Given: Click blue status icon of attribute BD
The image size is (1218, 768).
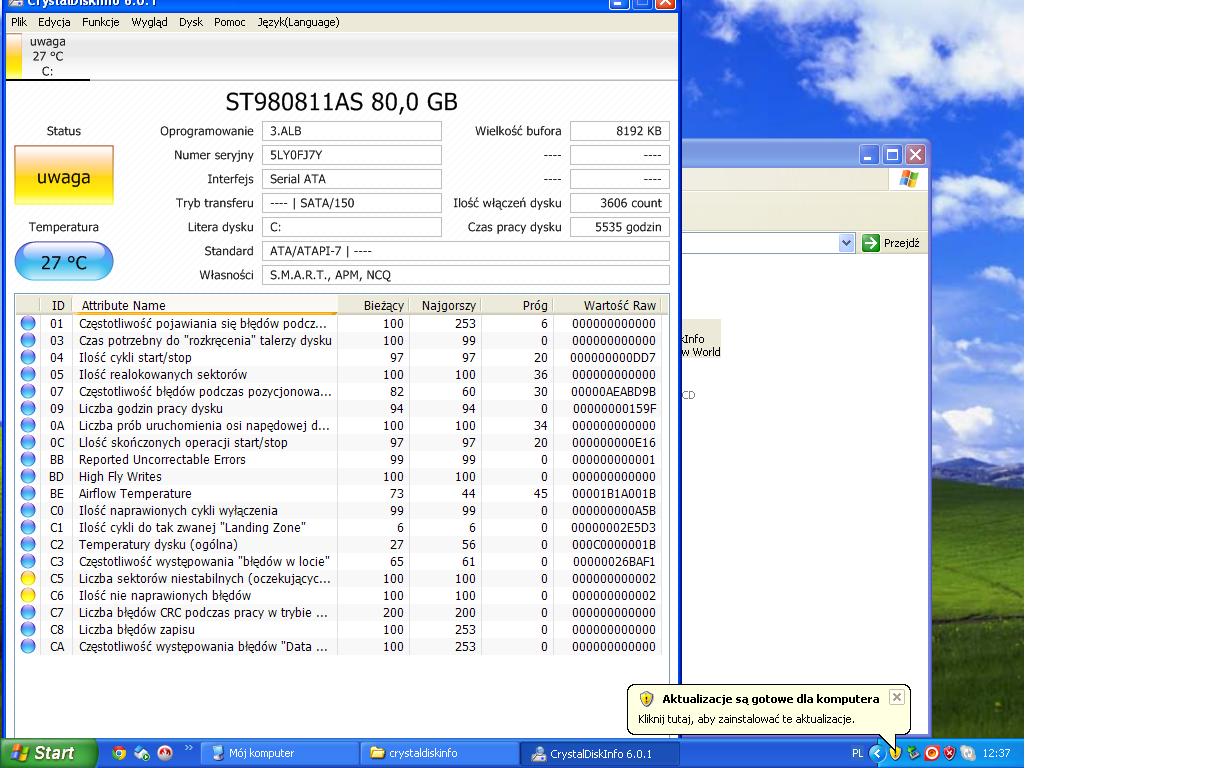Looking at the screenshot, I should click(x=28, y=476).
